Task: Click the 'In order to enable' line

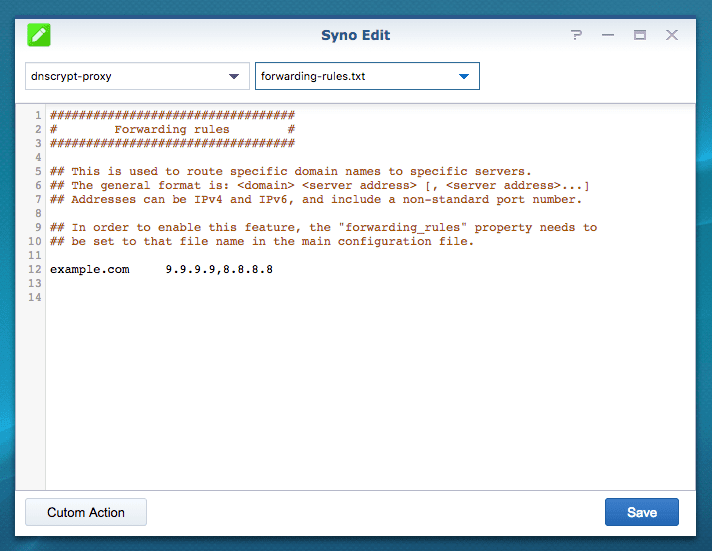Action: [323, 227]
